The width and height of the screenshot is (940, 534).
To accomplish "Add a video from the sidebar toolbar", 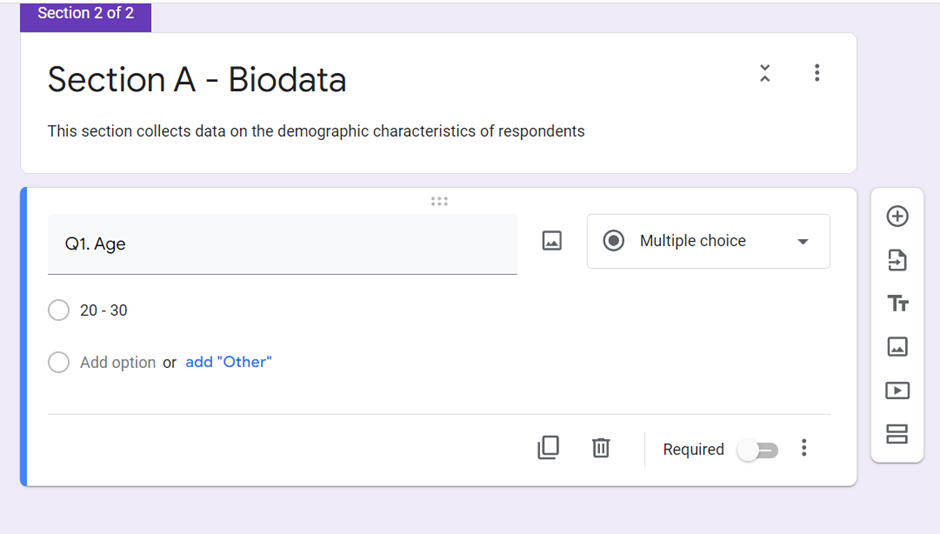I will click(x=897, y=391).
